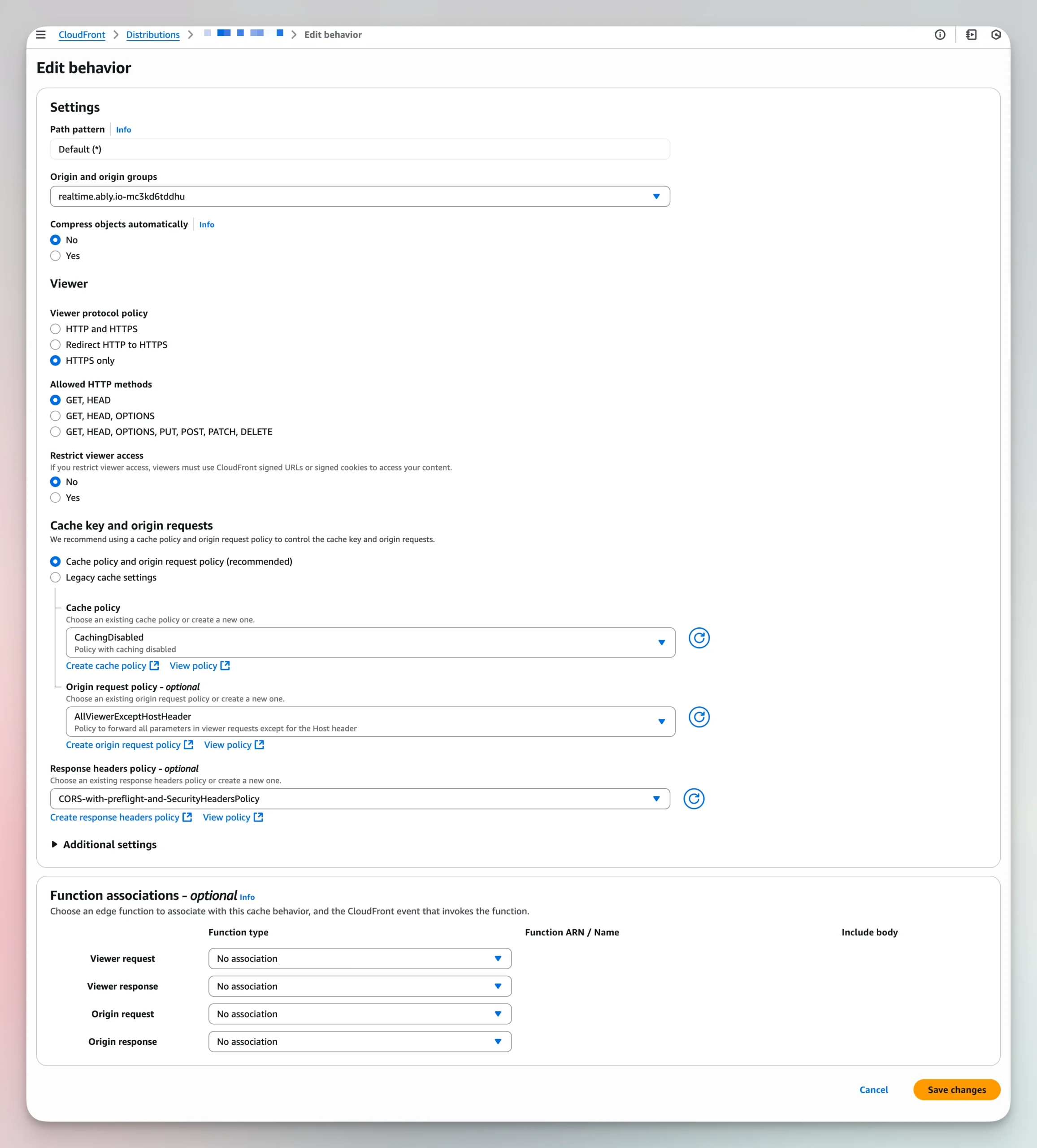This screenshot has width=1037, height=1148.
Task: Select Legacy cache settings option
Action: coord(55,578)
